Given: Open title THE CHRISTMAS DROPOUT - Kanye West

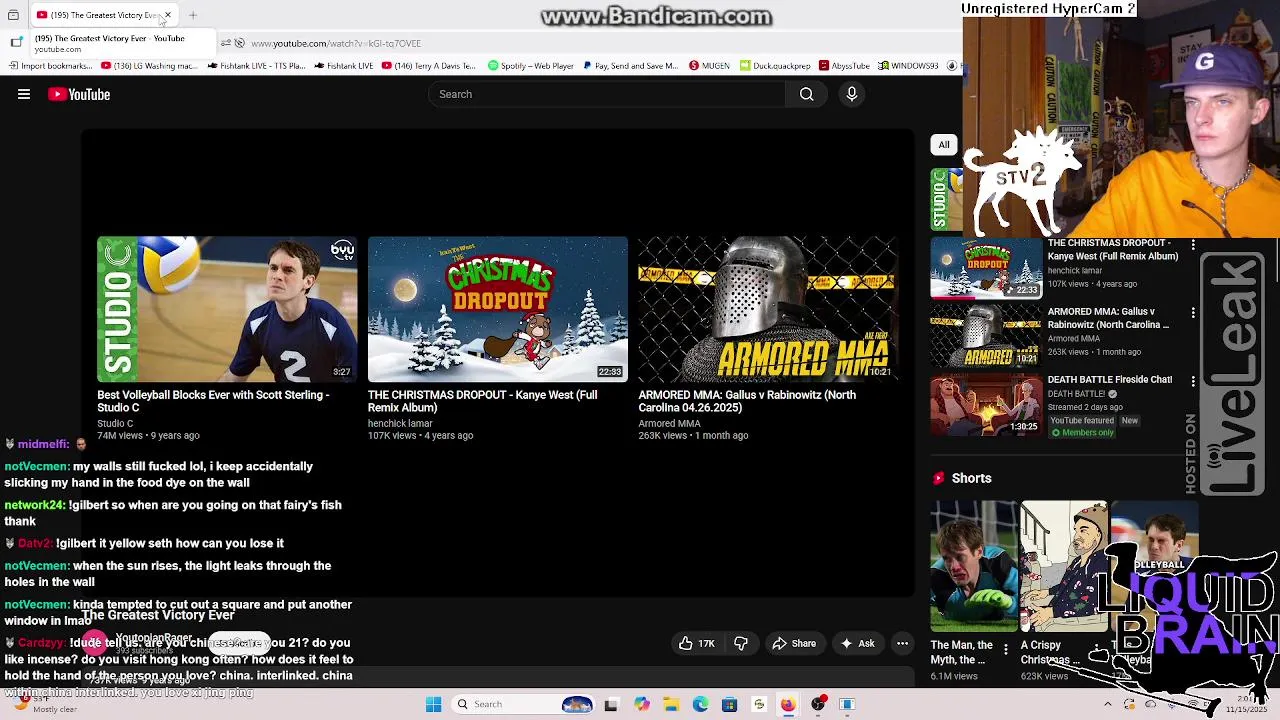Looking at the screenshot, I should point(482,401).
